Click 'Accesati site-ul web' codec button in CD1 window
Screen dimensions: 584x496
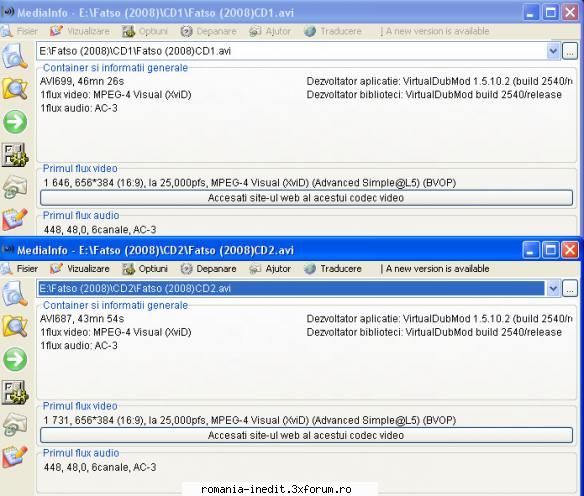tap(306, 198)
